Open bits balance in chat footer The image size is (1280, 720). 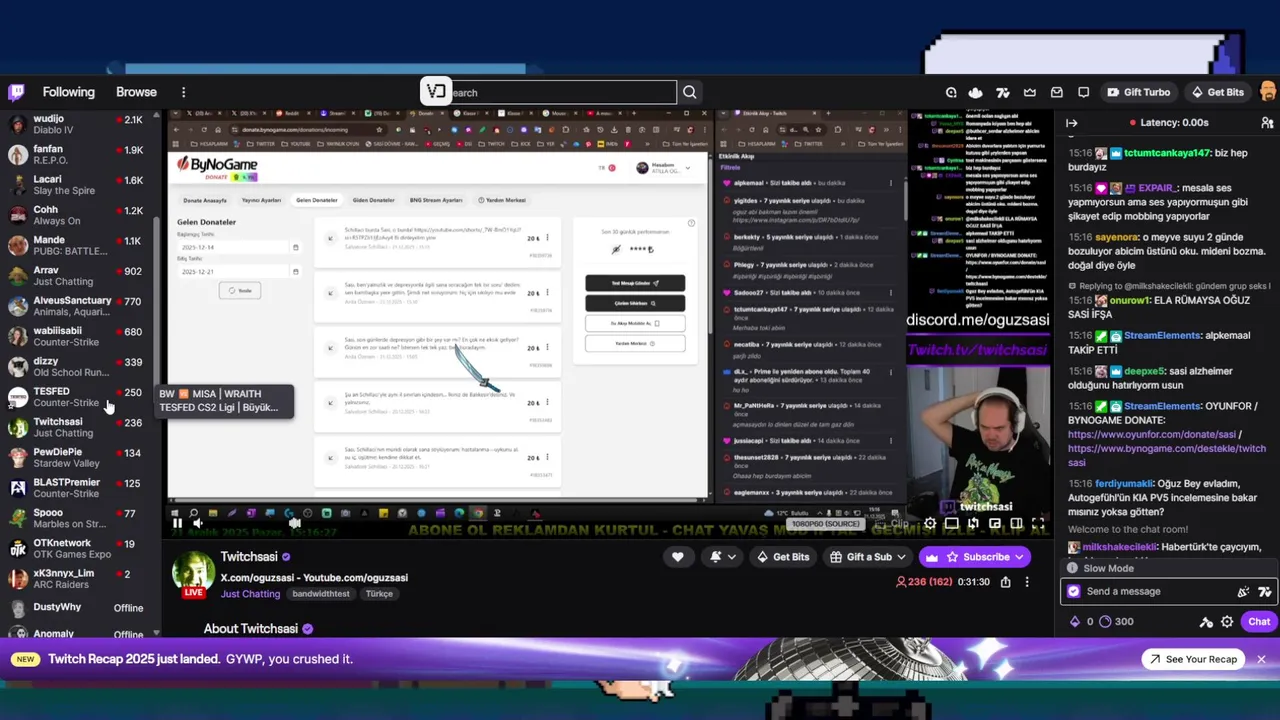[1081, 622]
